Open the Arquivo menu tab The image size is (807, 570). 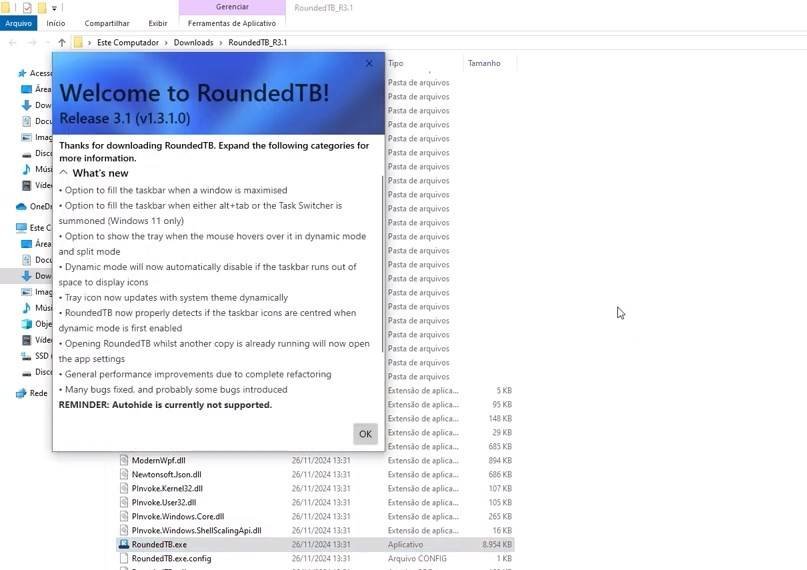[19, 23]
